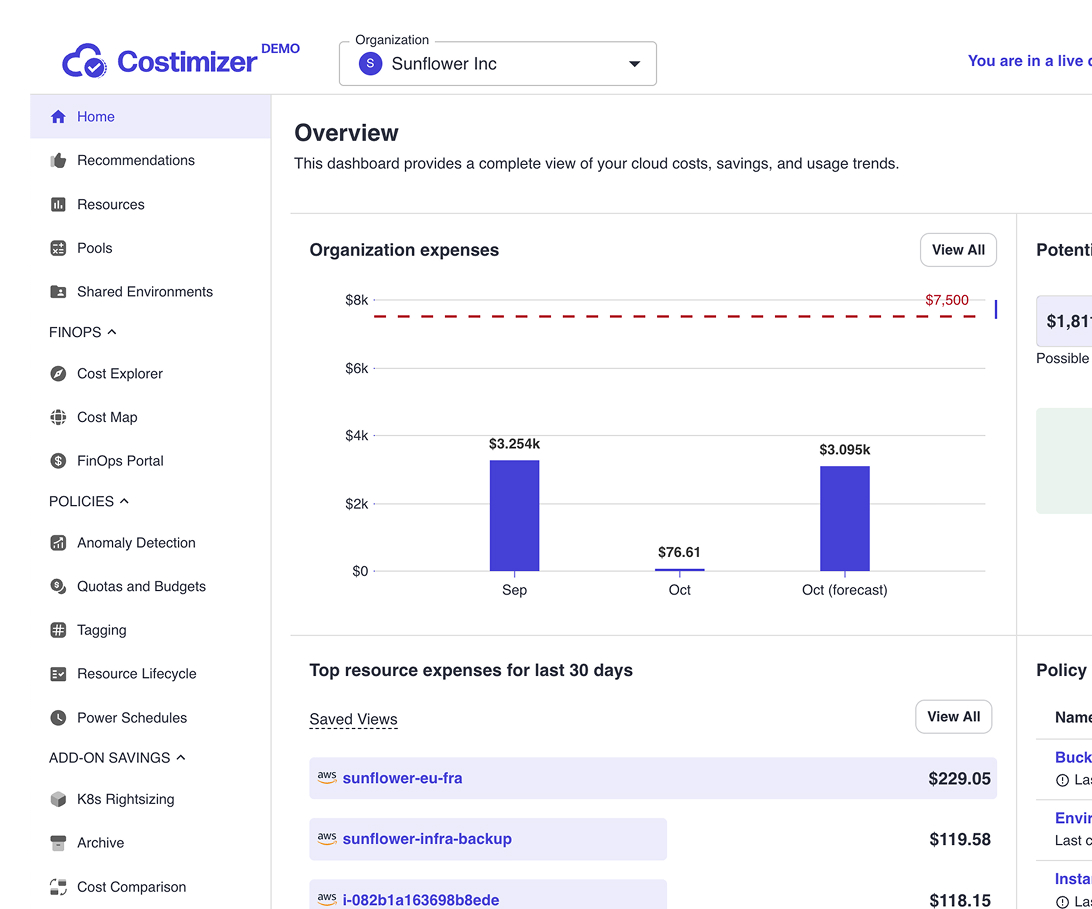Select the K8s Rightsizing cube icon

pos(58,798)
